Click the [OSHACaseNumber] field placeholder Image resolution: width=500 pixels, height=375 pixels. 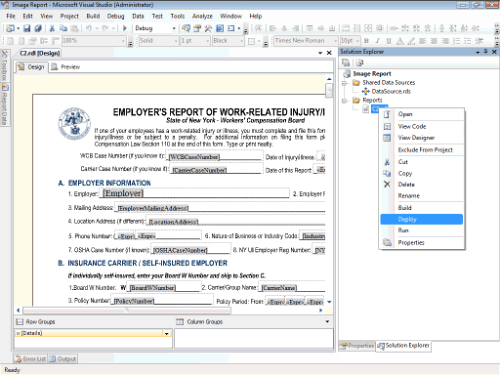coord(180,250)
